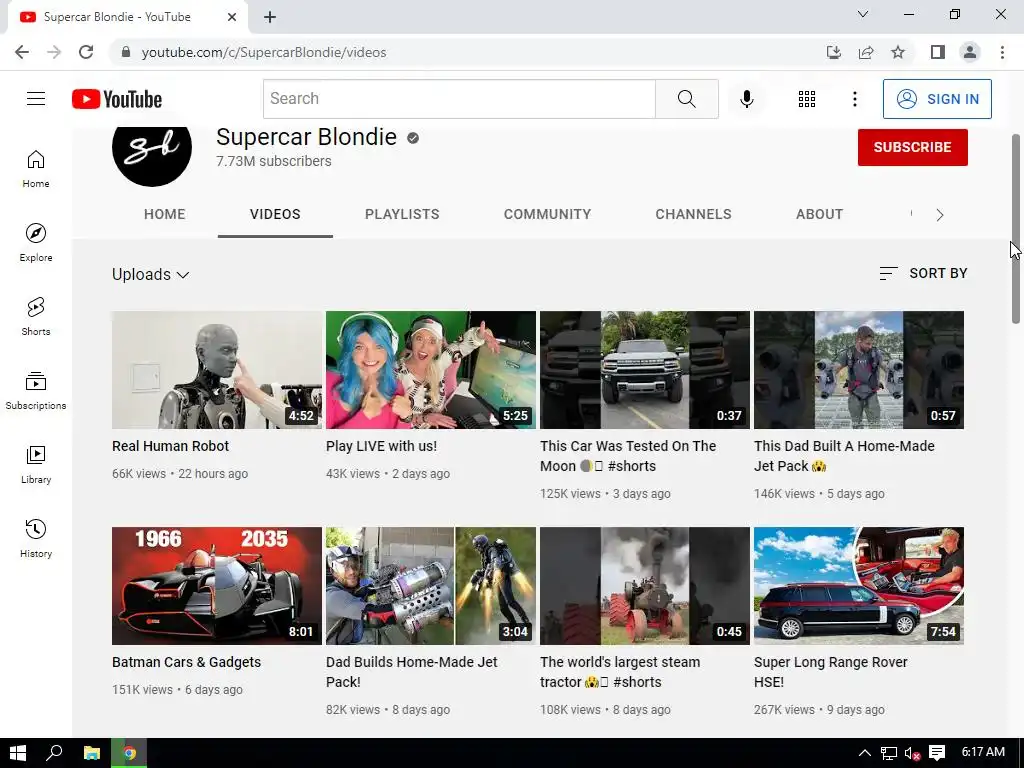Open Super Long Range Rover HSE! title
The height and width of the screenshot is (768, 1024).
[x=830, y=672]
